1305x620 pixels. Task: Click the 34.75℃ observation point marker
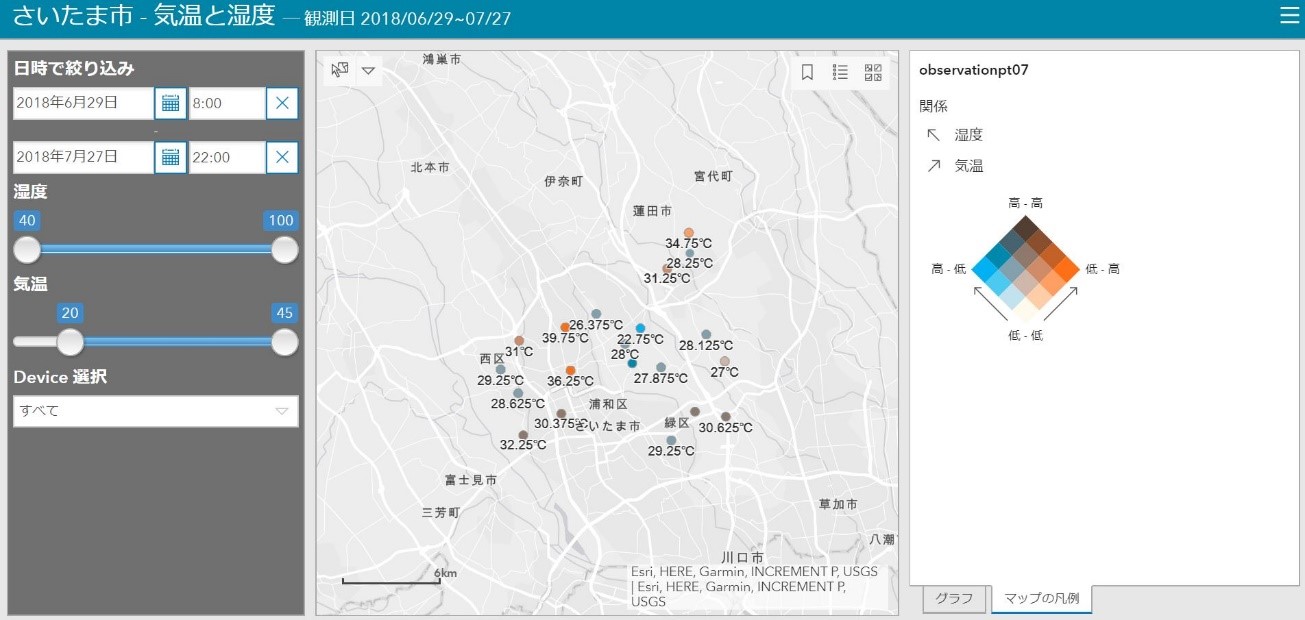click(688, 233)
